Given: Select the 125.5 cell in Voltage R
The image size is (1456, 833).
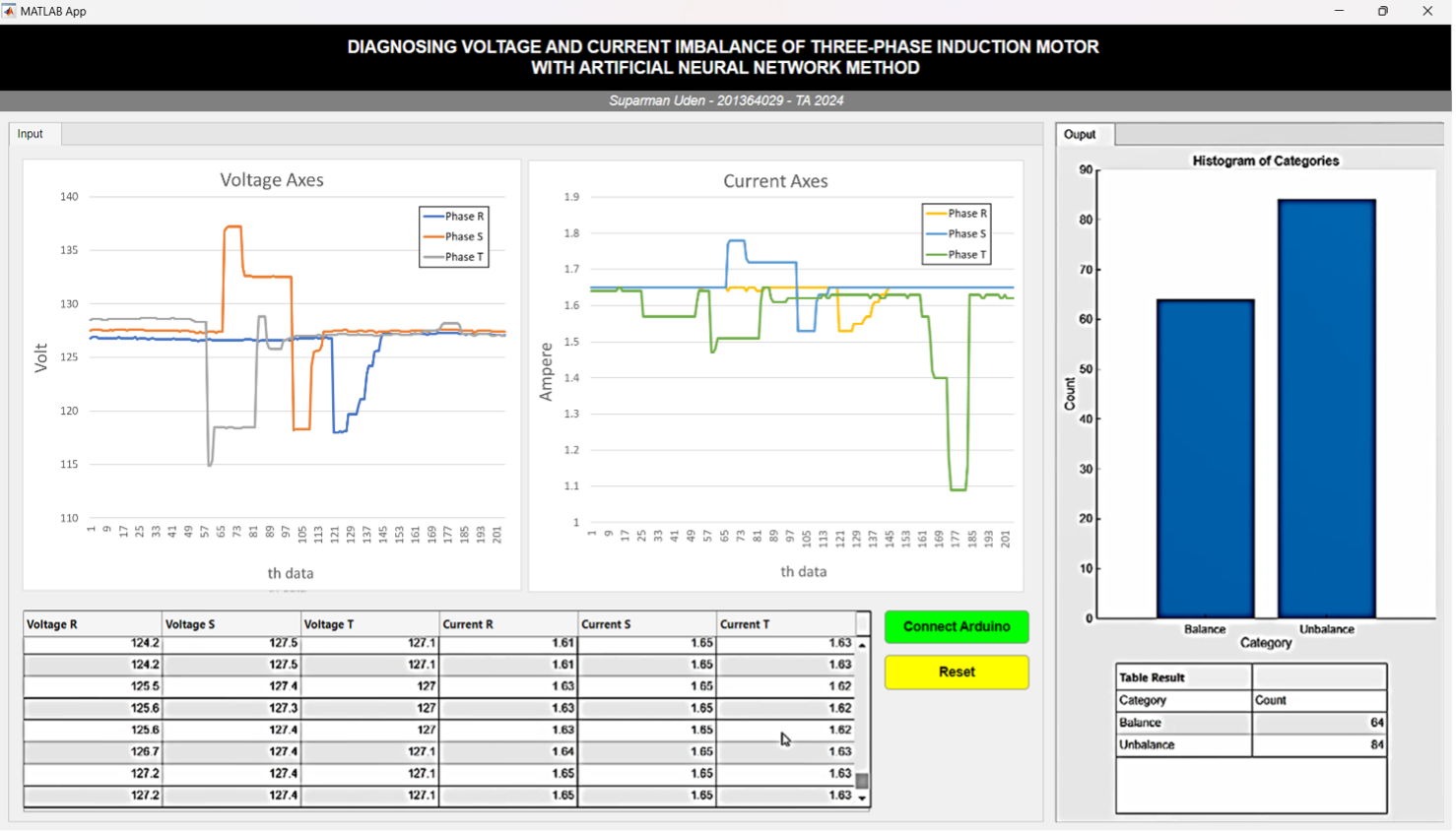Looking at the screenshot, I should pyautogui.click(x=93, y=687).
